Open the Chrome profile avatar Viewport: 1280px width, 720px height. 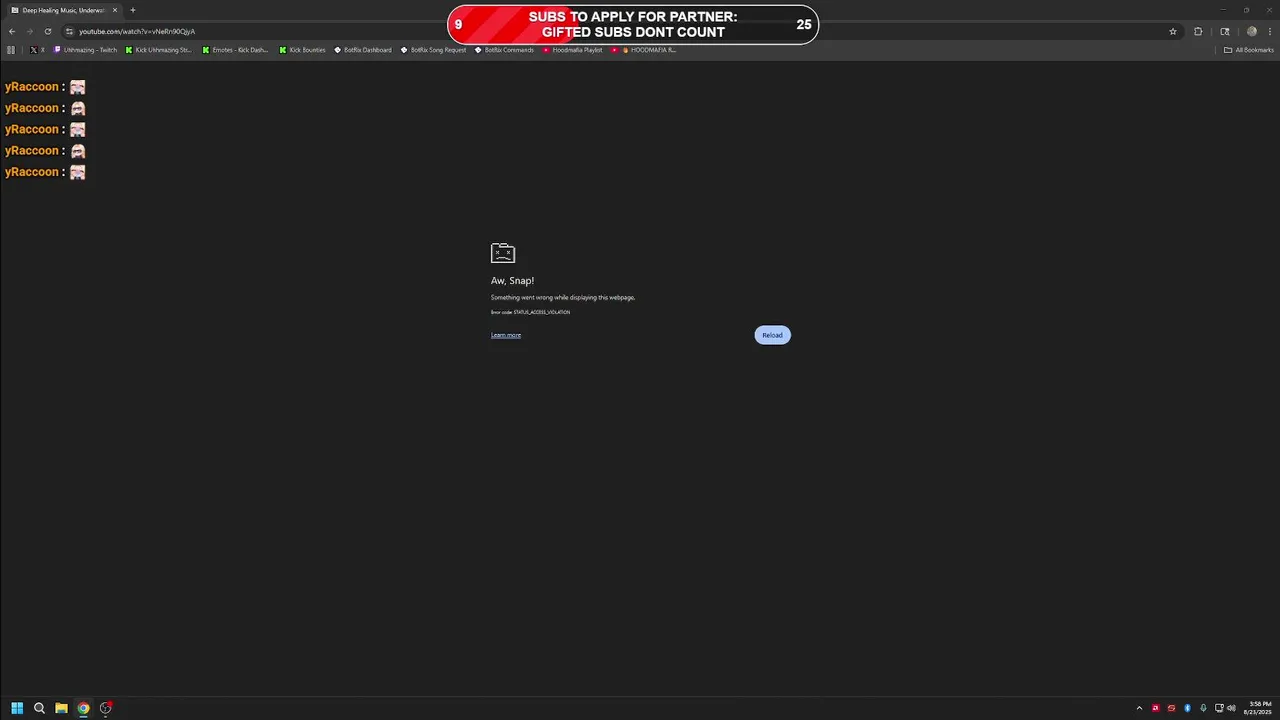click(1251, 31)
